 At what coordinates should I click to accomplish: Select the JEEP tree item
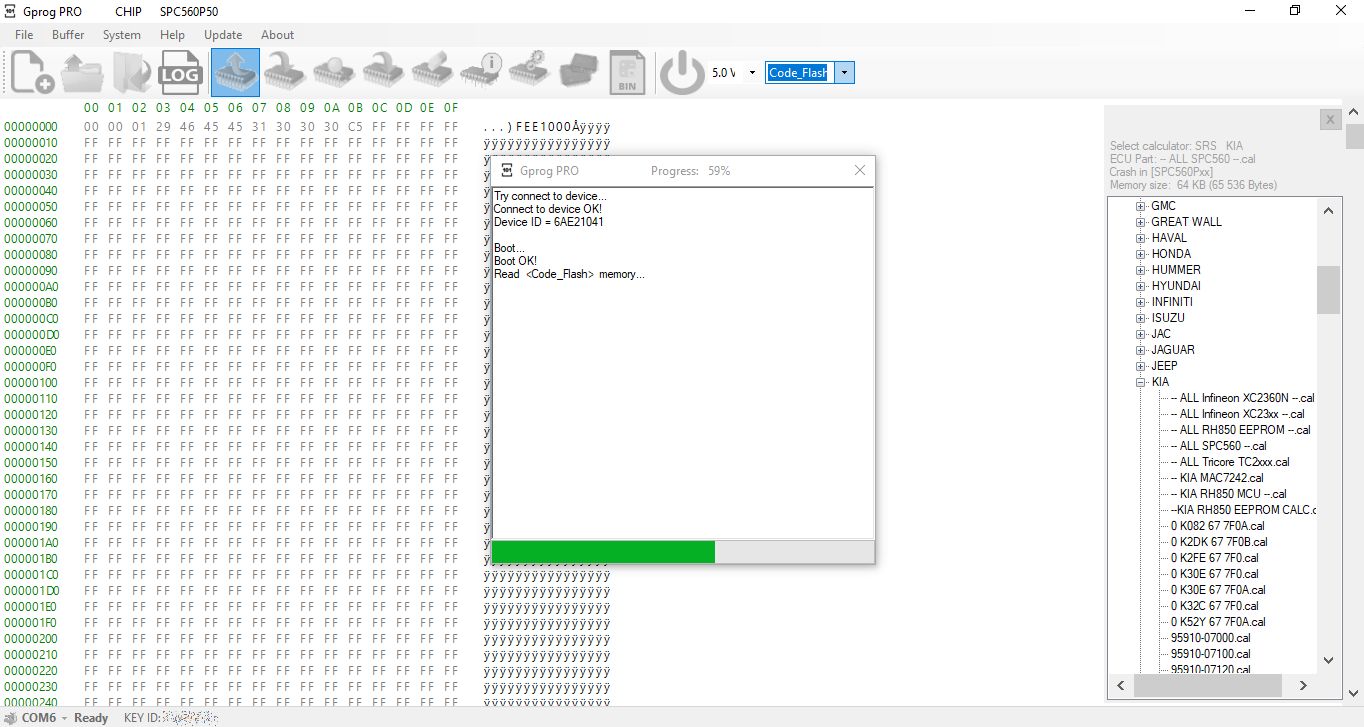click(x=1164, y=366)
